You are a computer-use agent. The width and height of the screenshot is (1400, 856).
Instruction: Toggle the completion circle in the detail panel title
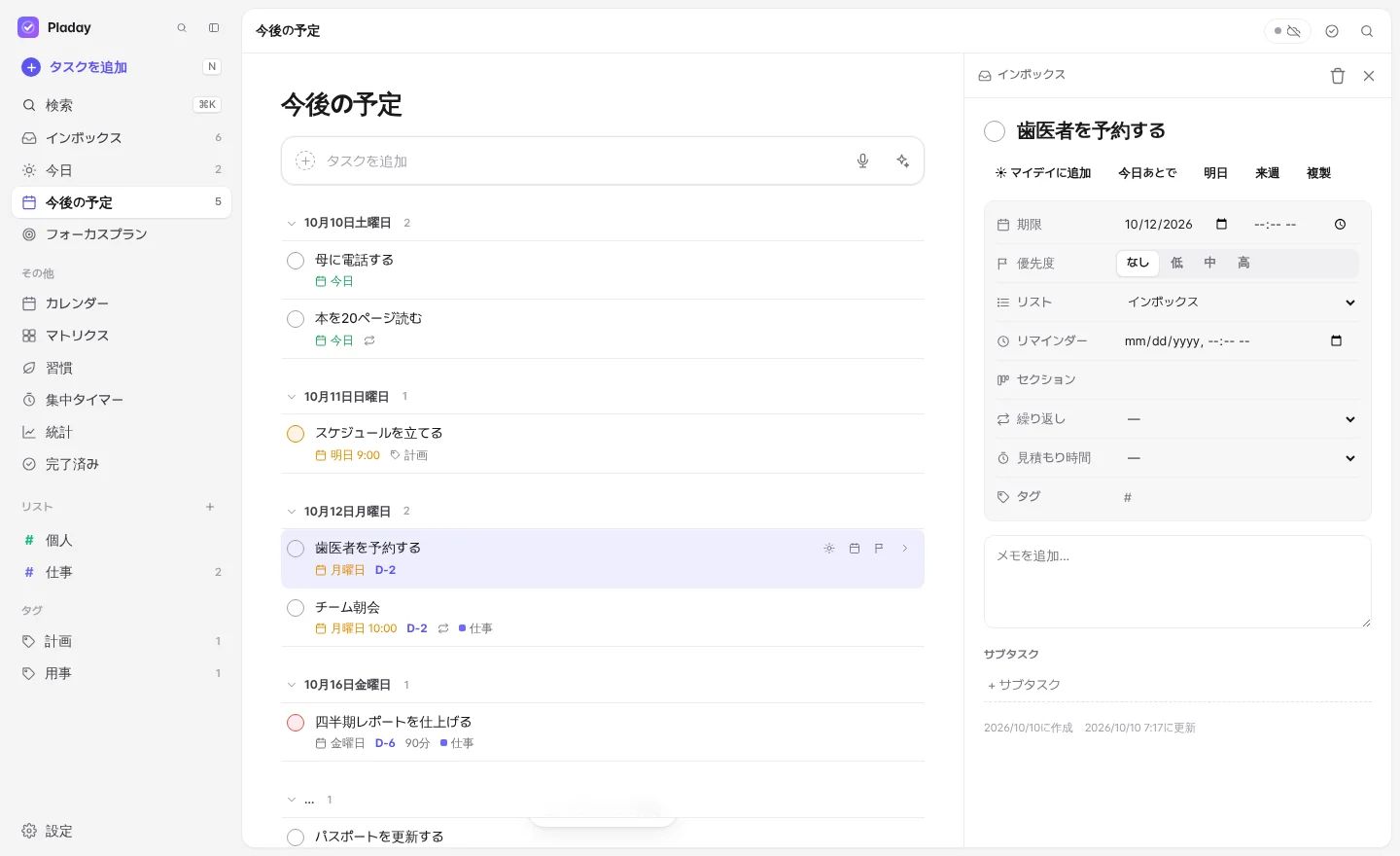(x=995, y=131)
